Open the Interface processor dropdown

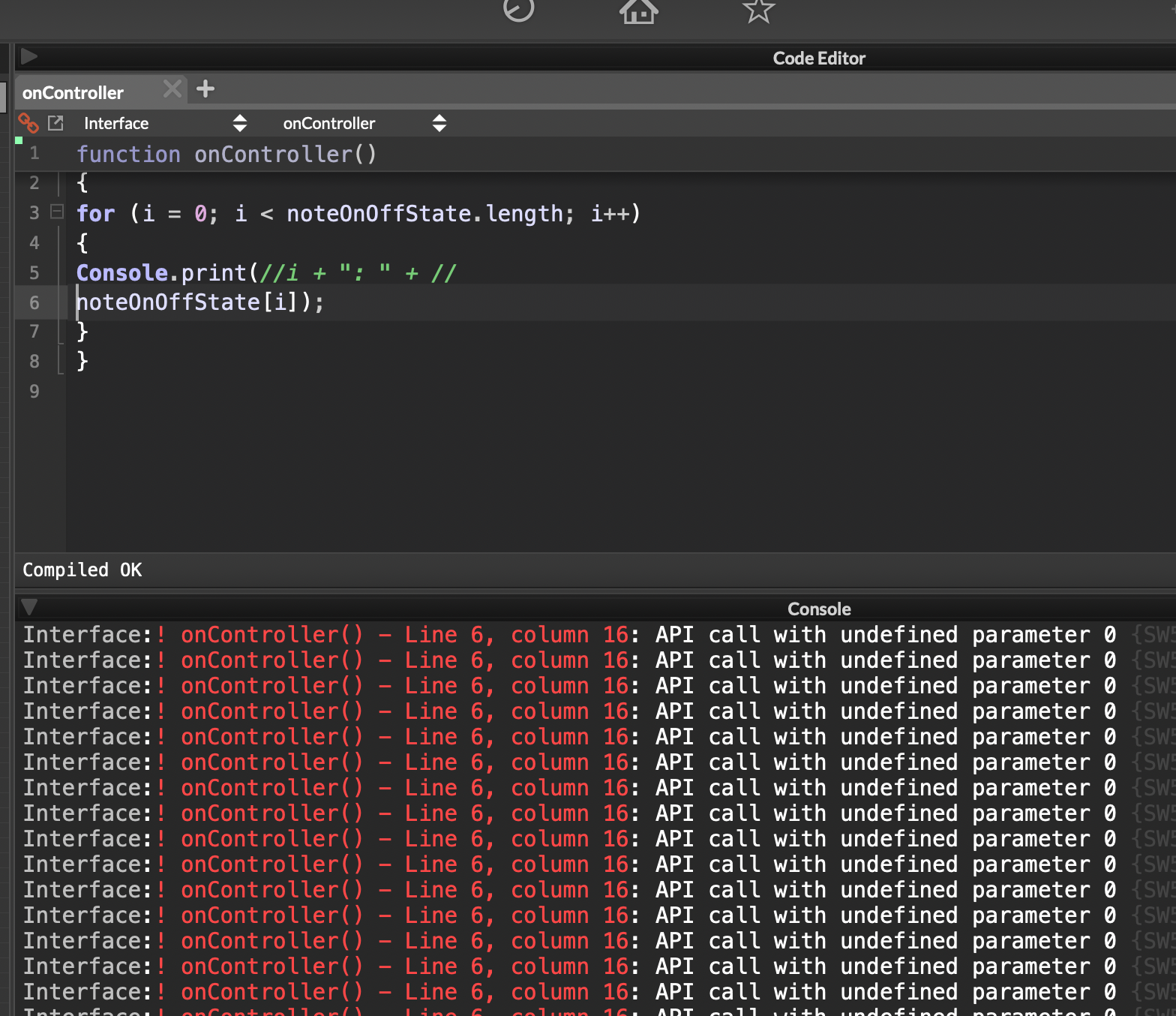(x=165, y=123)
